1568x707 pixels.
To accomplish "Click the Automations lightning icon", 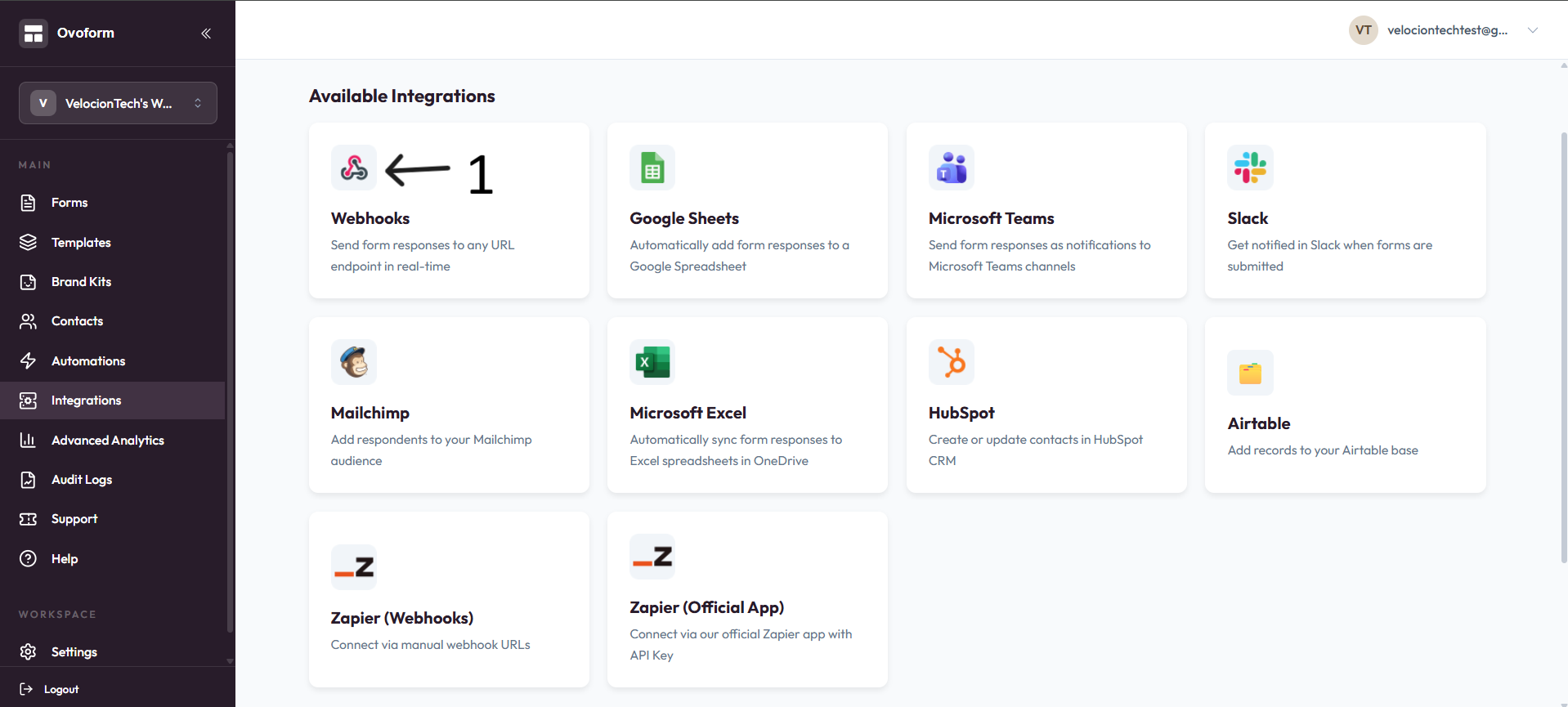I will coord(28,361).
